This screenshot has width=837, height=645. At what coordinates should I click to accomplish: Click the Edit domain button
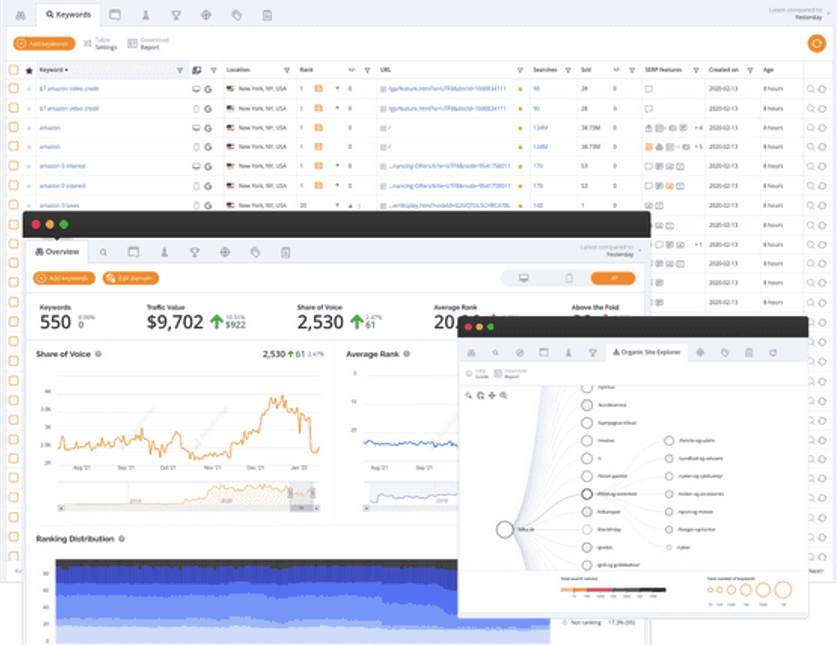(131, 278)
